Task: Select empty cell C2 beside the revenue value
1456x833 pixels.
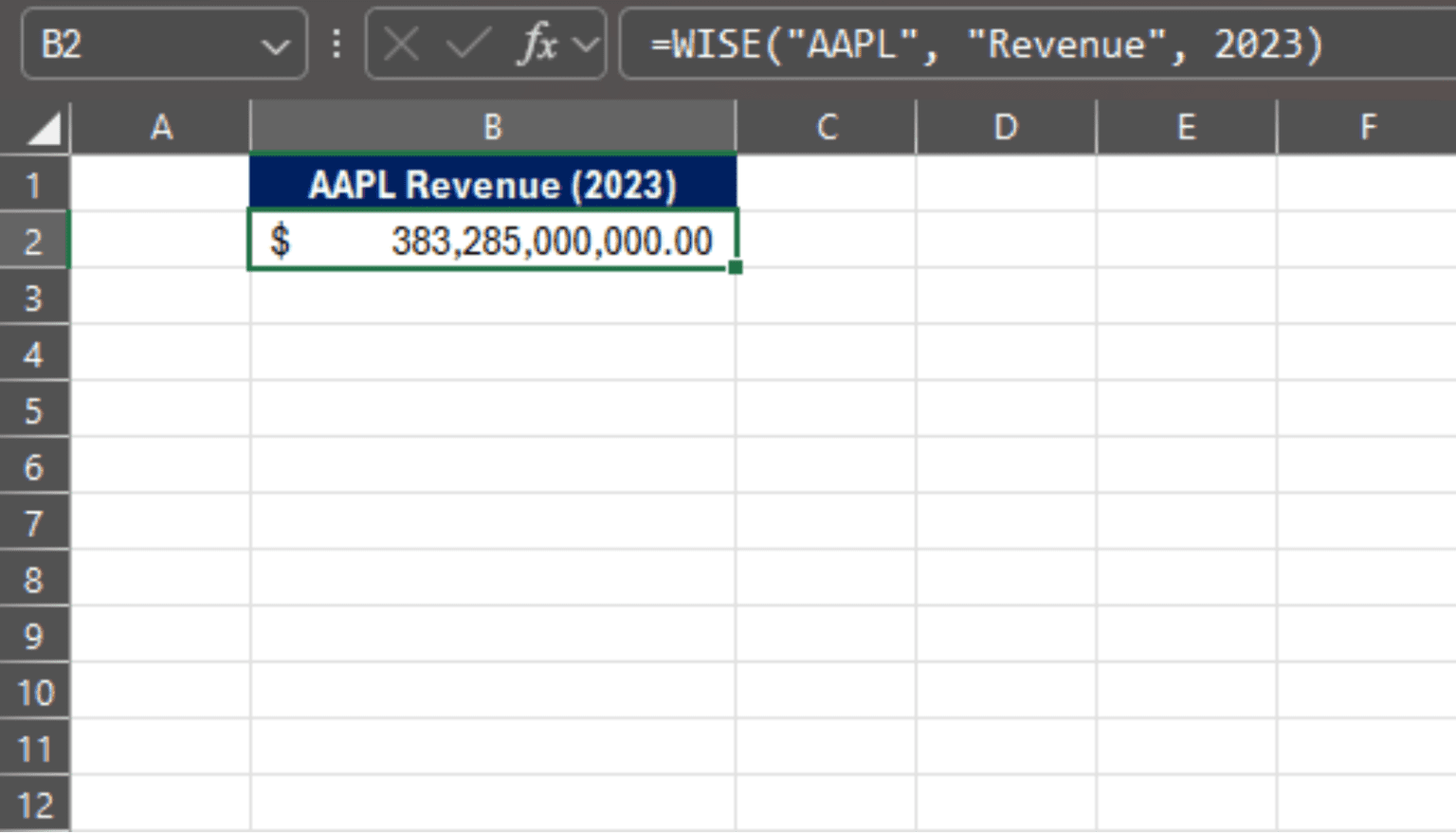Action: point(827,240)
